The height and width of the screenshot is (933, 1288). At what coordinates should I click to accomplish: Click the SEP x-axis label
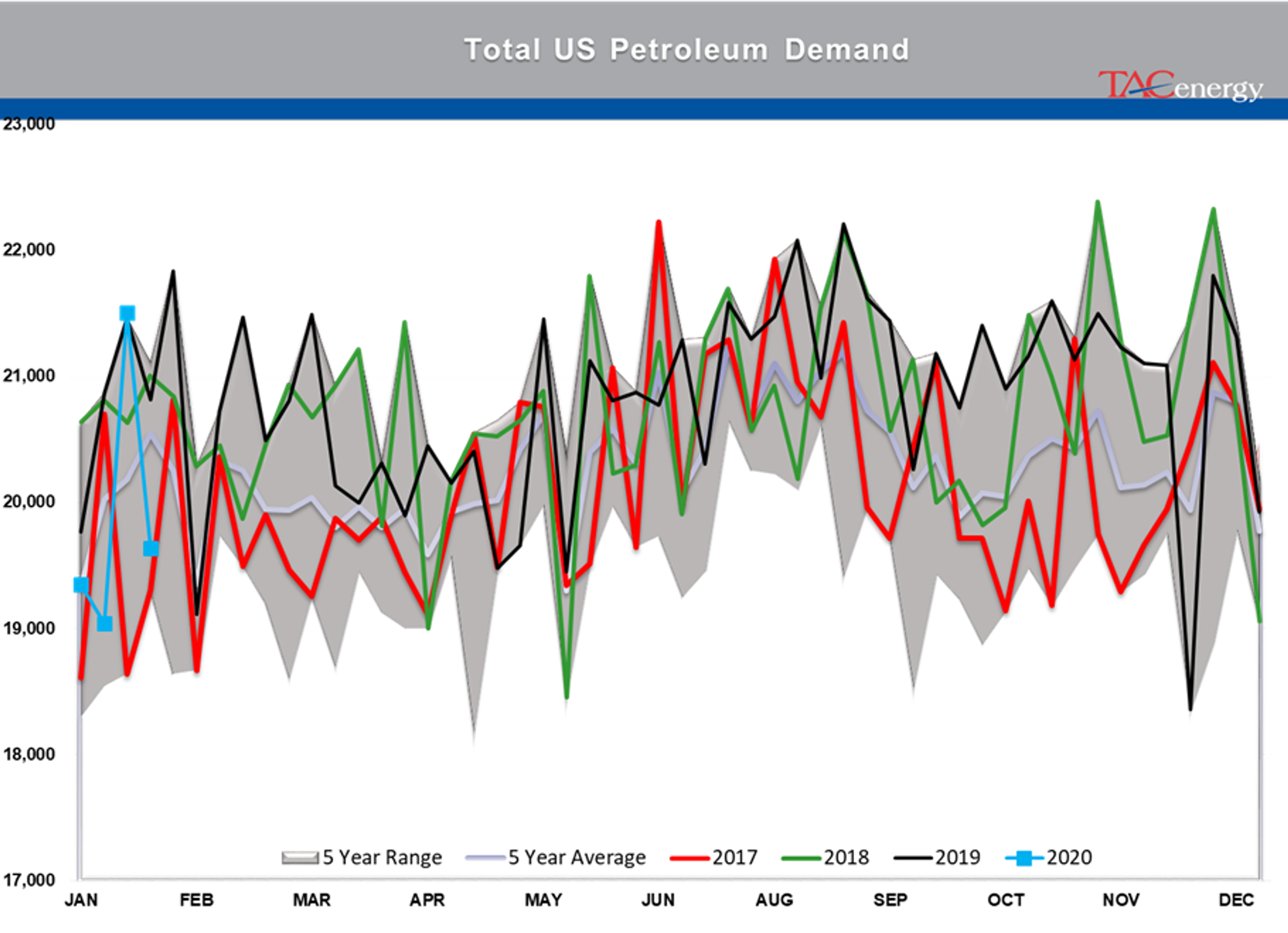point(891,900)
